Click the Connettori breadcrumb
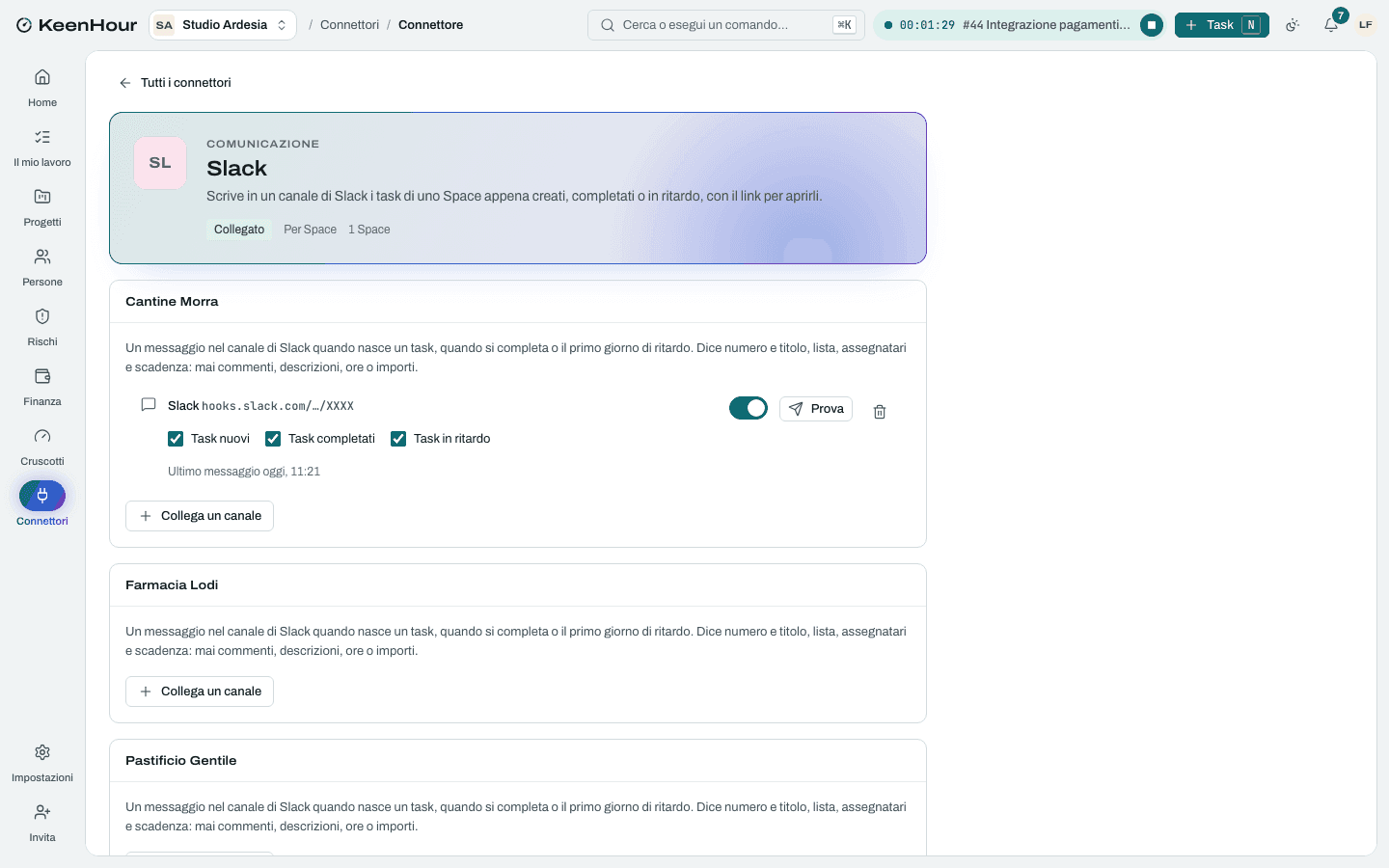This screenshot has width=1389, height=868. (349, 25)
